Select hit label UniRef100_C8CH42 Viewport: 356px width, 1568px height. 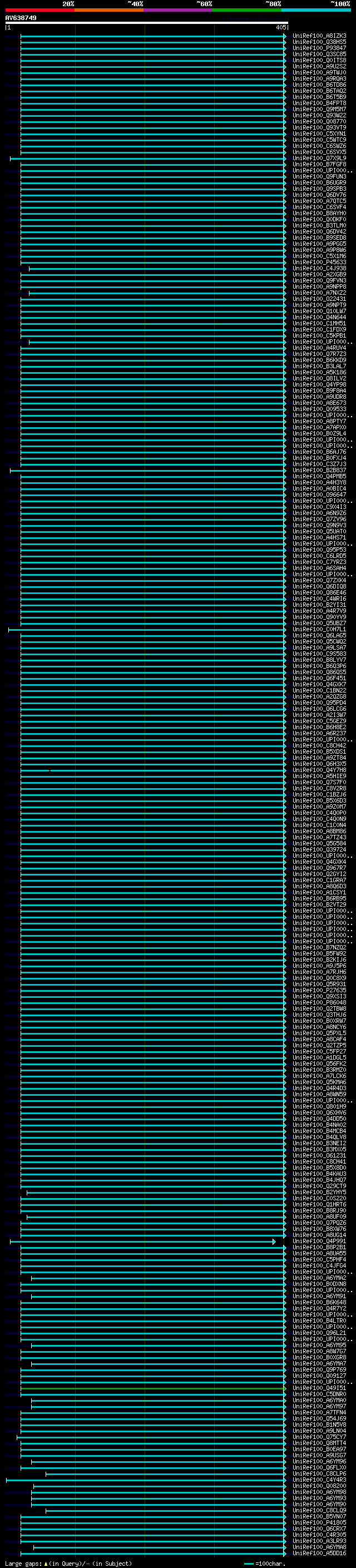click(x=319, y=746)
